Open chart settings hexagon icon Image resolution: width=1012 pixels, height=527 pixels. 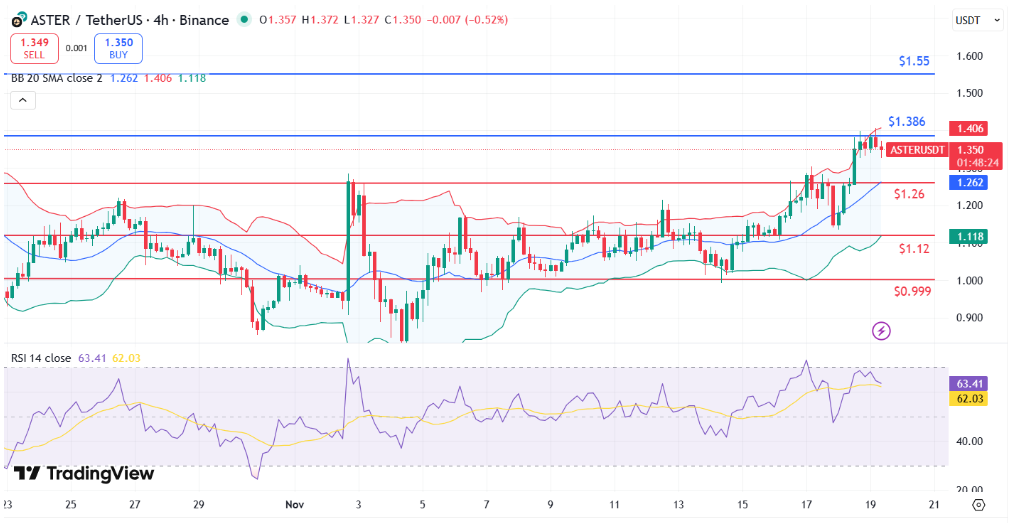(x=979, y=505)
